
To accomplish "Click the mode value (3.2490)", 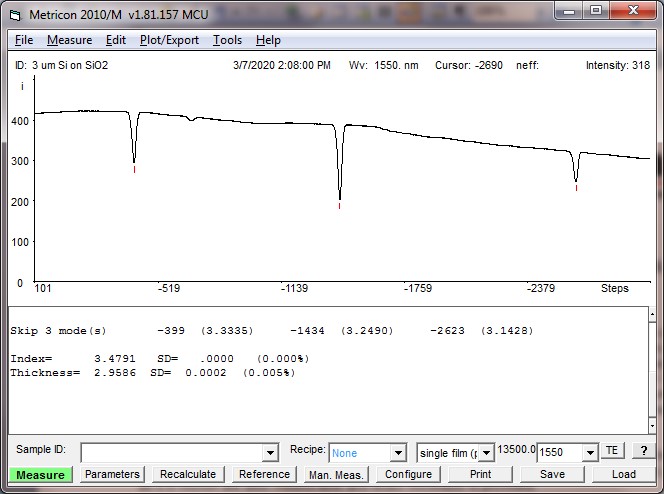I will coord(367,331).
